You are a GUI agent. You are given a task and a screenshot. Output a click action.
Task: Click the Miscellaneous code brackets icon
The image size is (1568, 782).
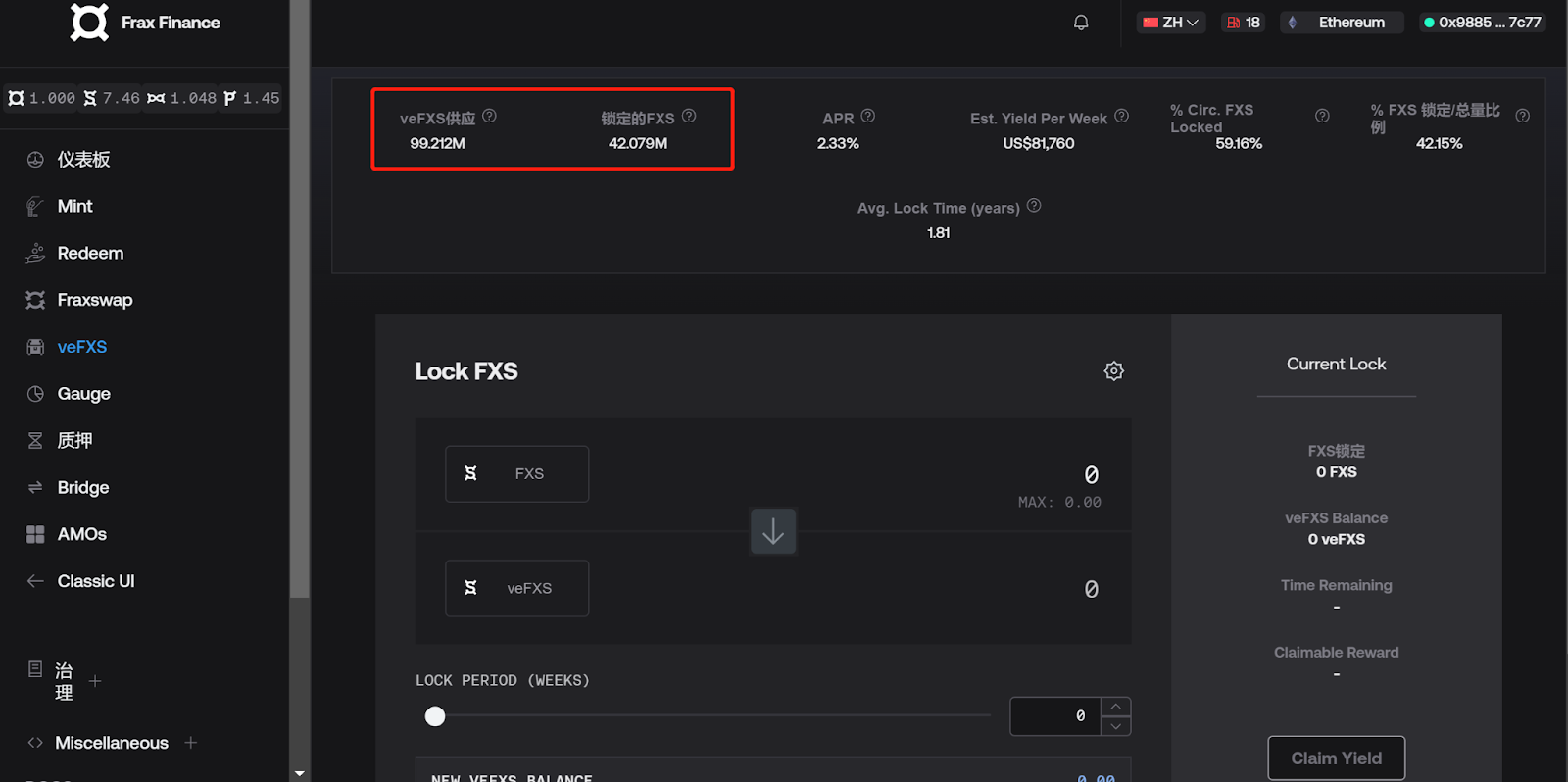[35, 743]
